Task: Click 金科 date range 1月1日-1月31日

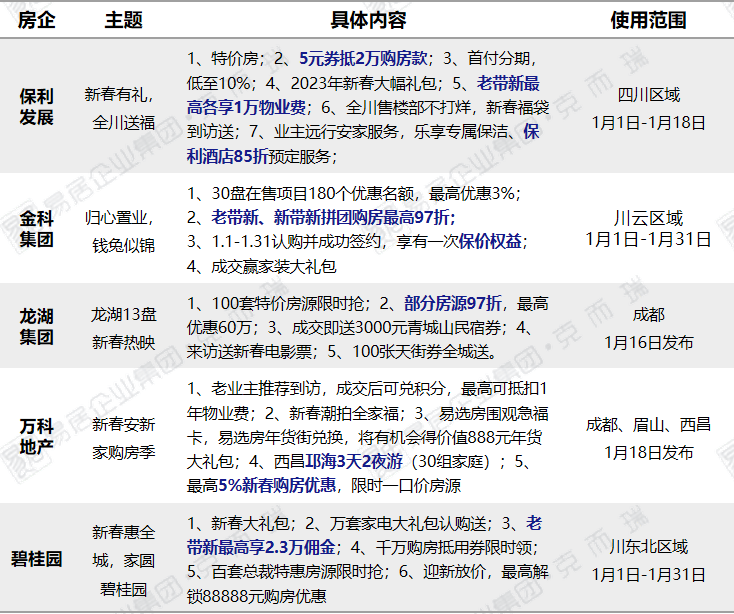Action: (x=648, y=240)
